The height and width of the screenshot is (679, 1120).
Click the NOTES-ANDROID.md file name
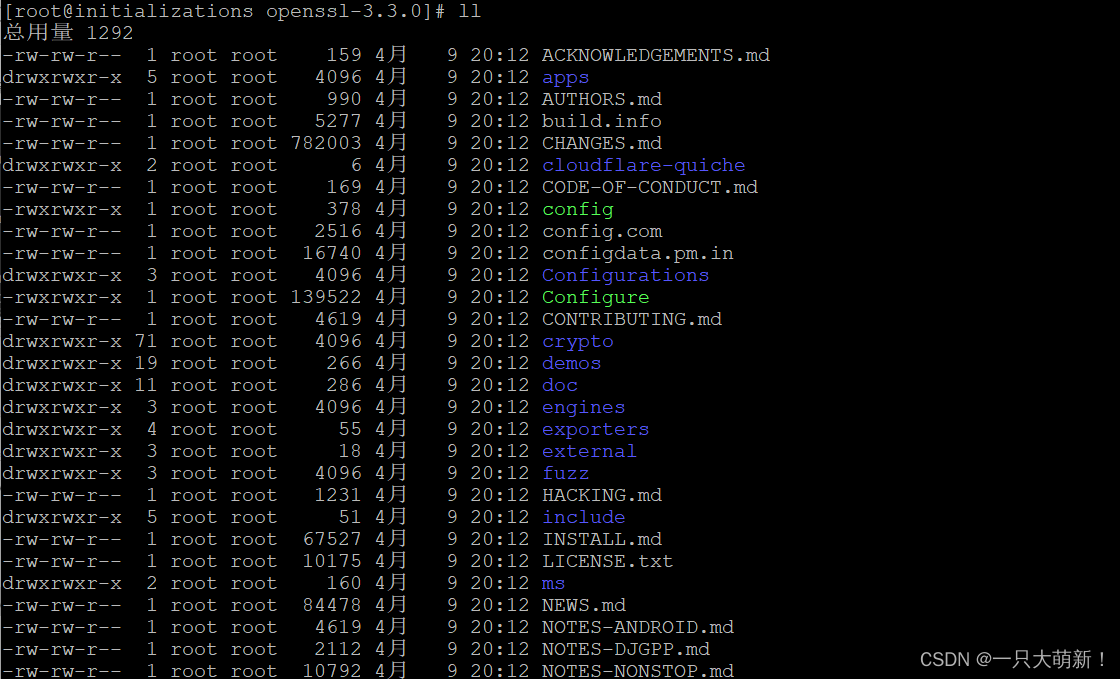pos(638,628)
